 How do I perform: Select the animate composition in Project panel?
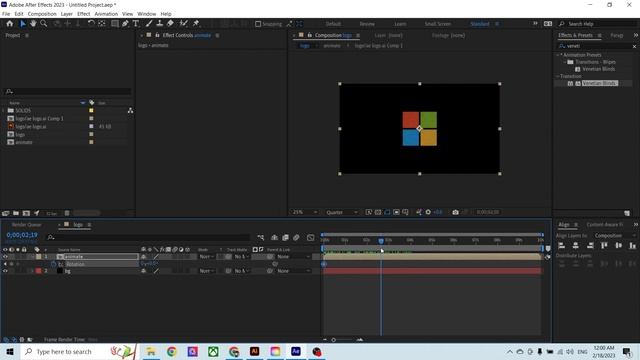[24, 142]
